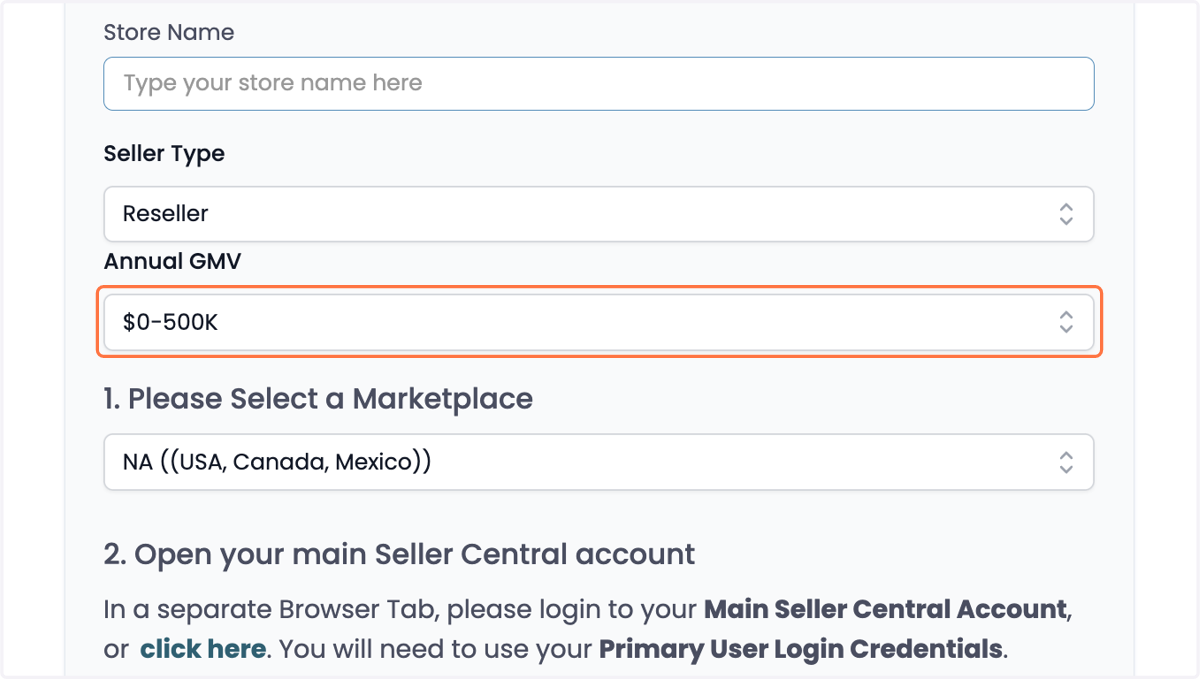This screenshot has height=679, width=1200.
Task: Click the Annual GMV chevron arrows icon
Action: (1066, 322)
